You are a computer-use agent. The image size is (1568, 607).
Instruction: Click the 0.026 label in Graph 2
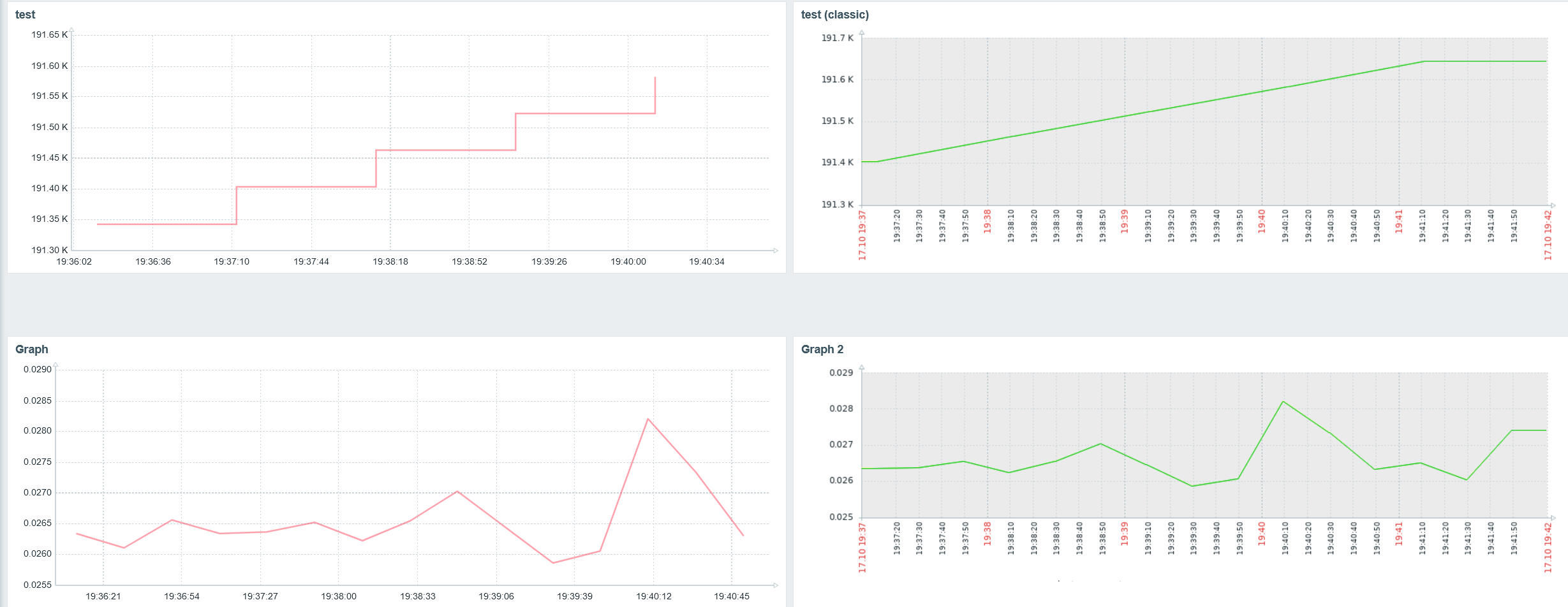pos(841,480)
